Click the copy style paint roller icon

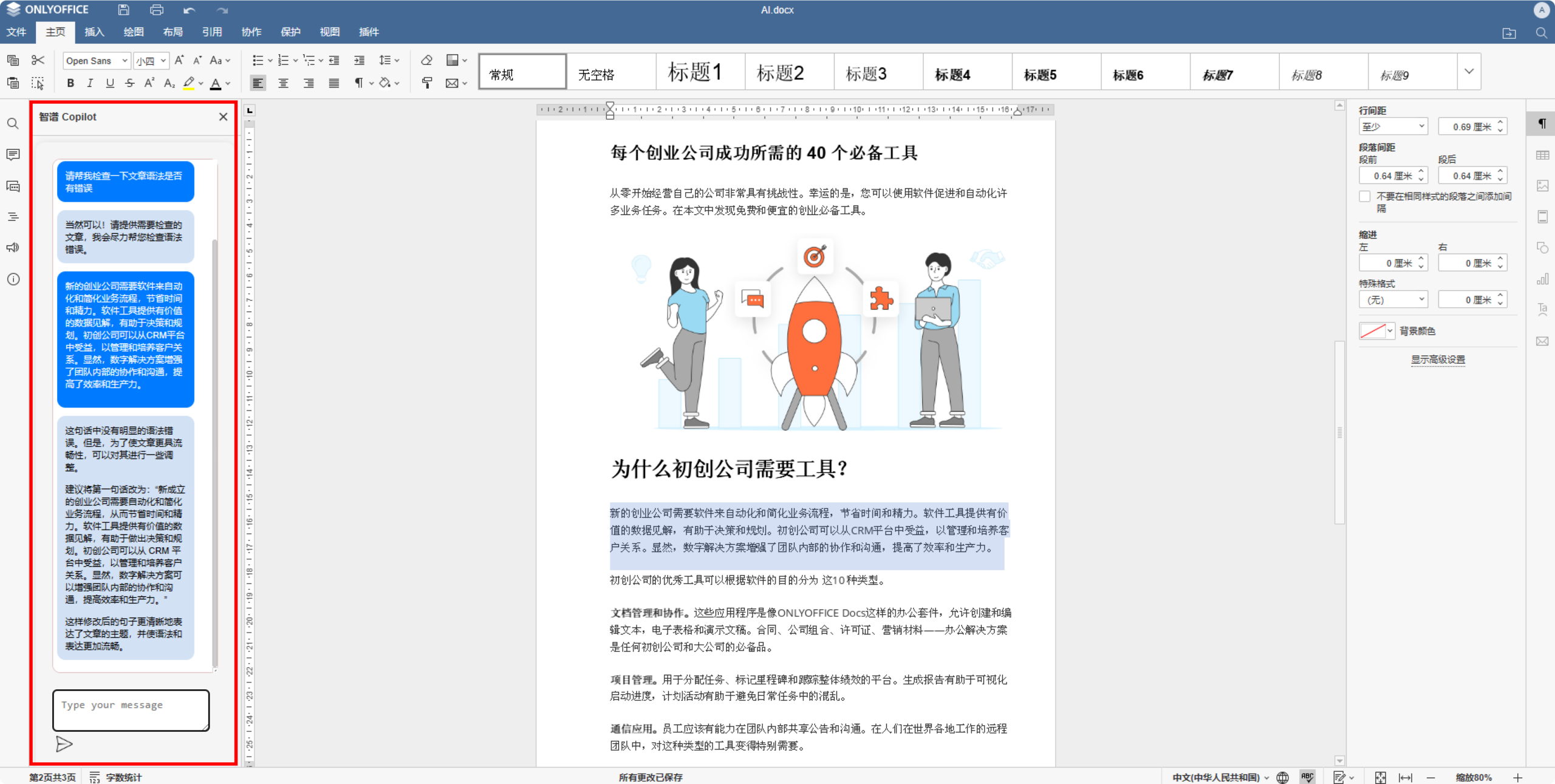point(427,83)
